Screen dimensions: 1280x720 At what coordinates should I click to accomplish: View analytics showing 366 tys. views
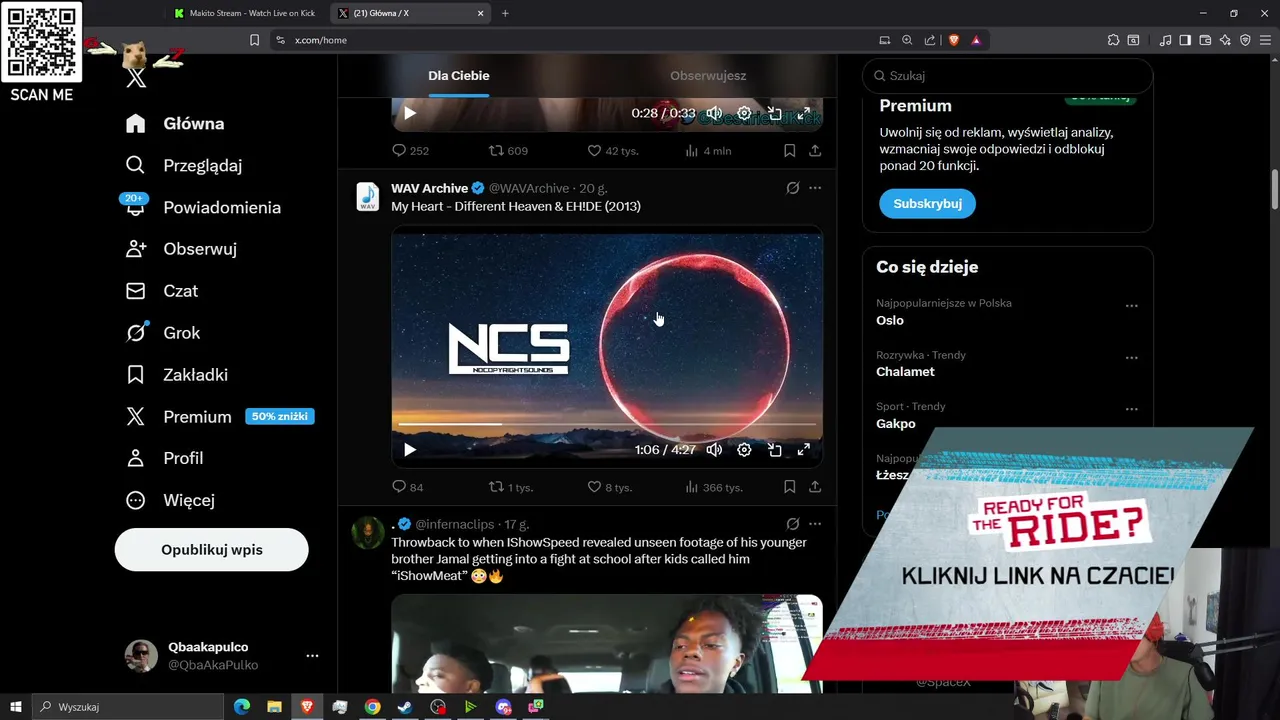point(714,487)
